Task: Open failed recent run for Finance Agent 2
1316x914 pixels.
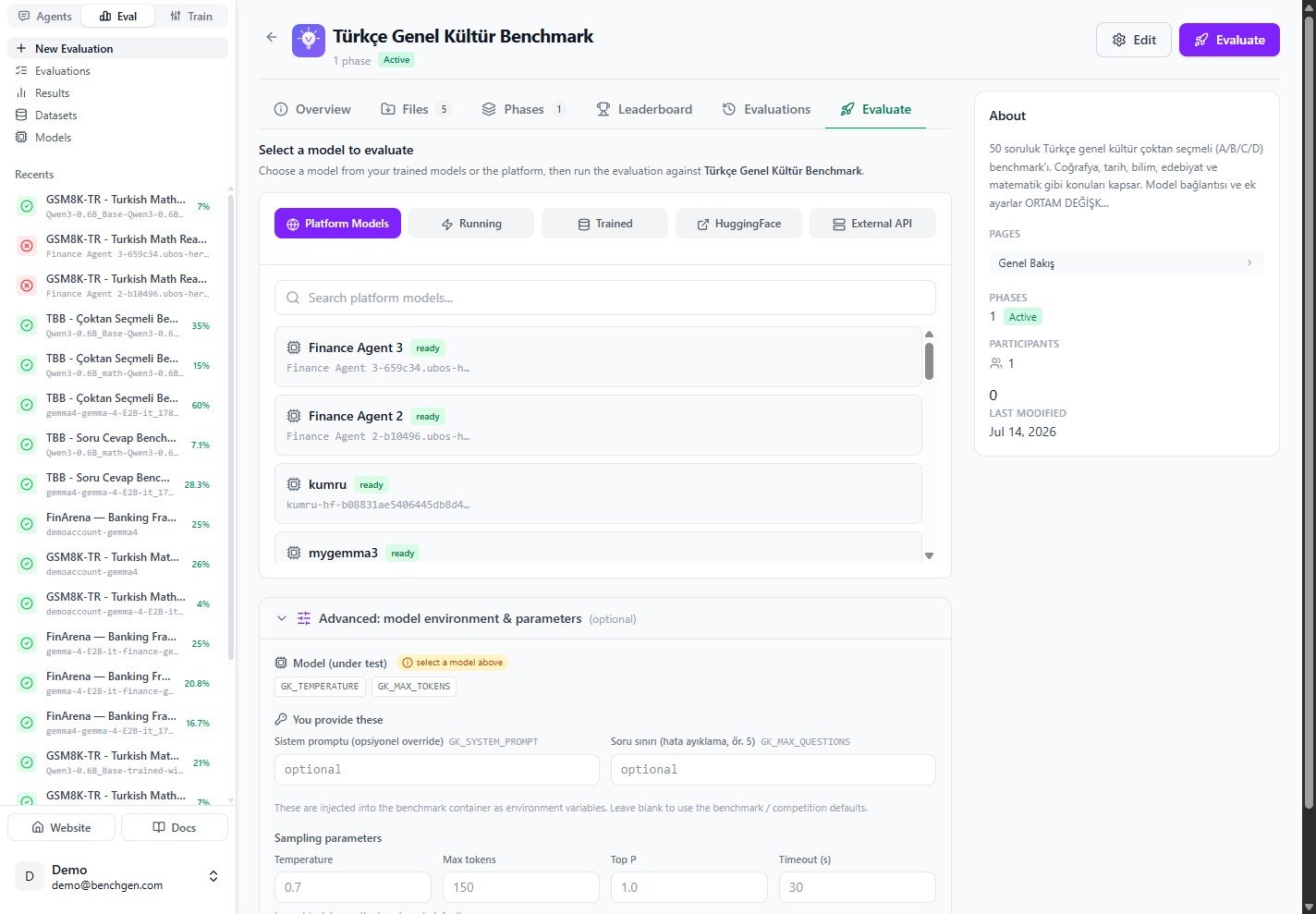Action: (116, 286)
